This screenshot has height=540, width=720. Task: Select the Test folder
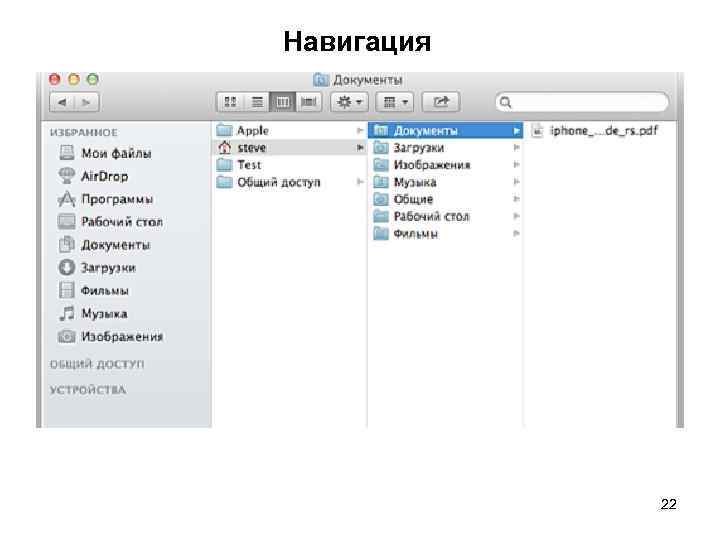pyautogui.click(x=290, y=165)
